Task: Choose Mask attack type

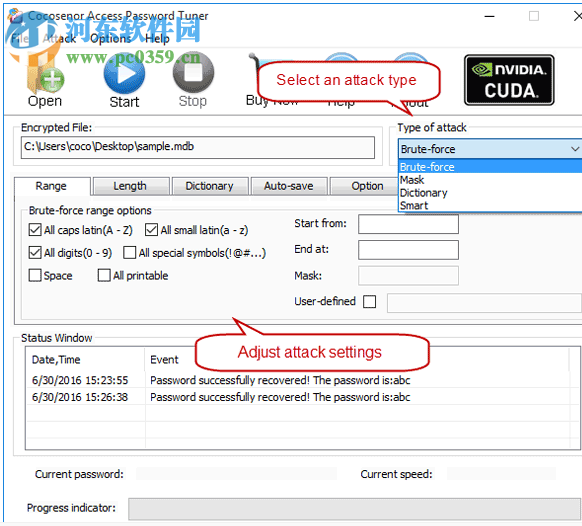Action: tap(490, 180)
